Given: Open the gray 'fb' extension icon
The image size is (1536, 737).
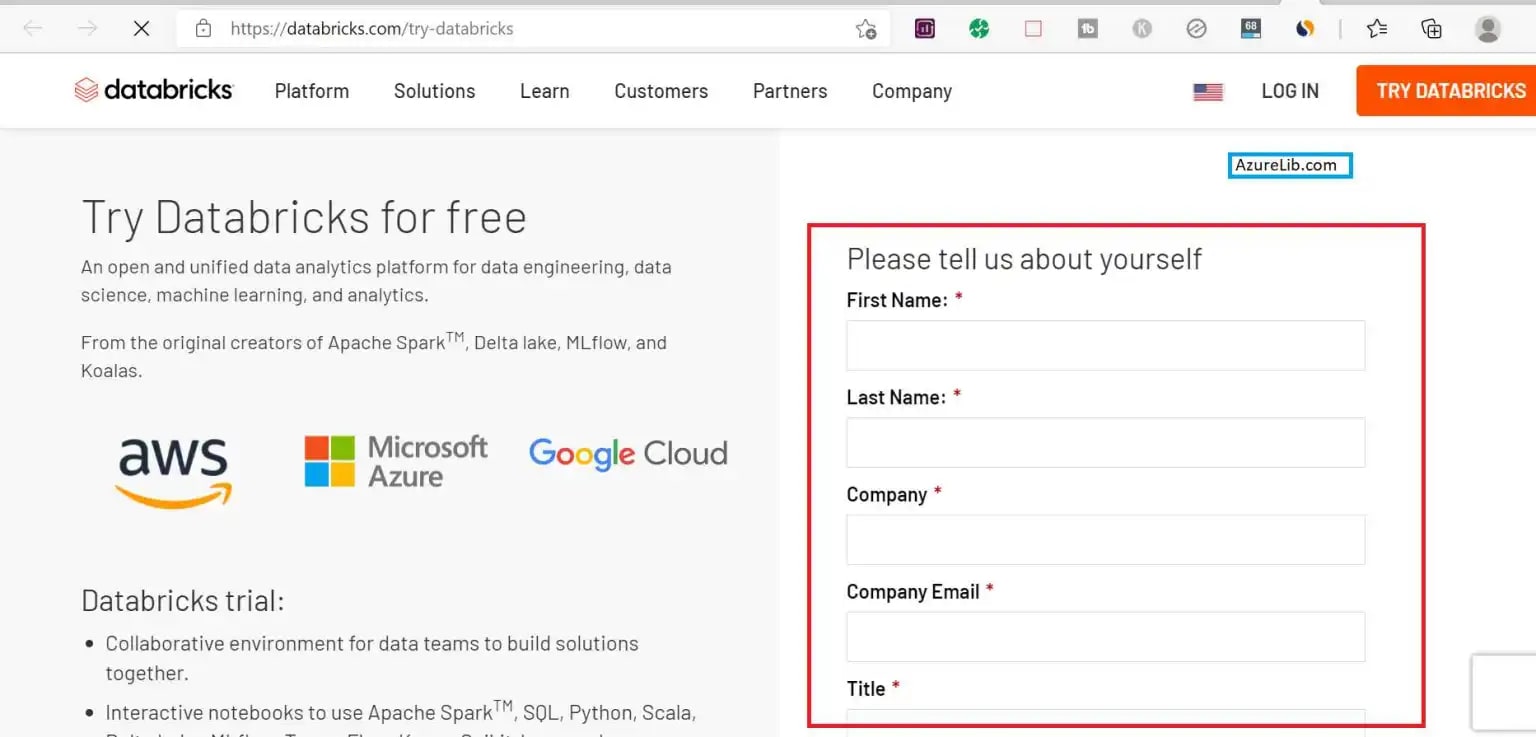Looking at the screenshot, I should coord(1088,29).
